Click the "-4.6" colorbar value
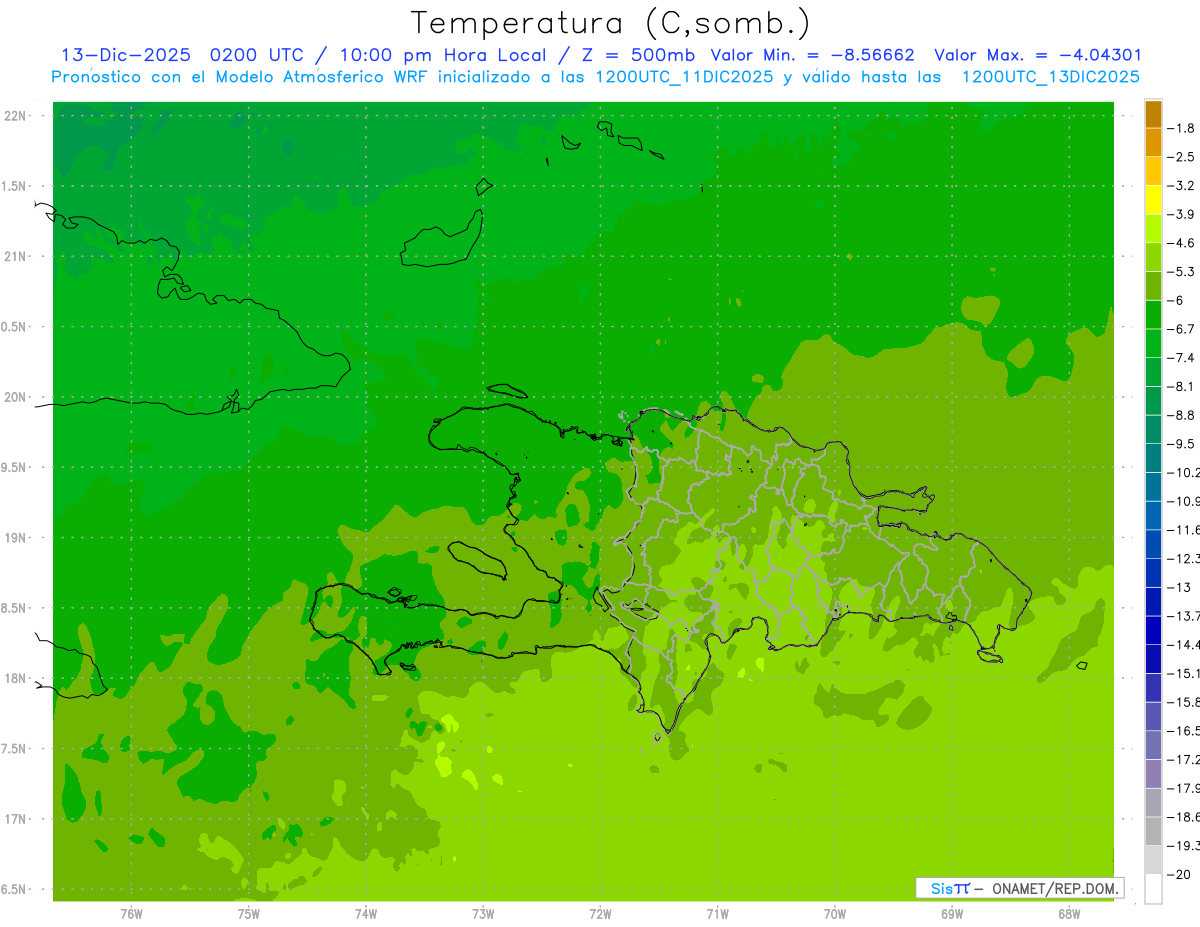This screenshot has width=1200, height=927. pos(1181,243)
